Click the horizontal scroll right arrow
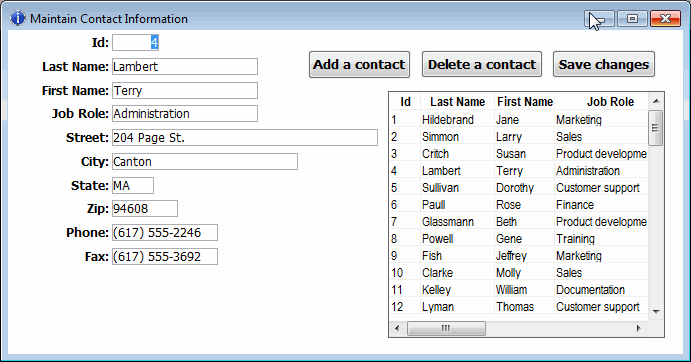This screenshot has width=691, height=362. (639, 328)
